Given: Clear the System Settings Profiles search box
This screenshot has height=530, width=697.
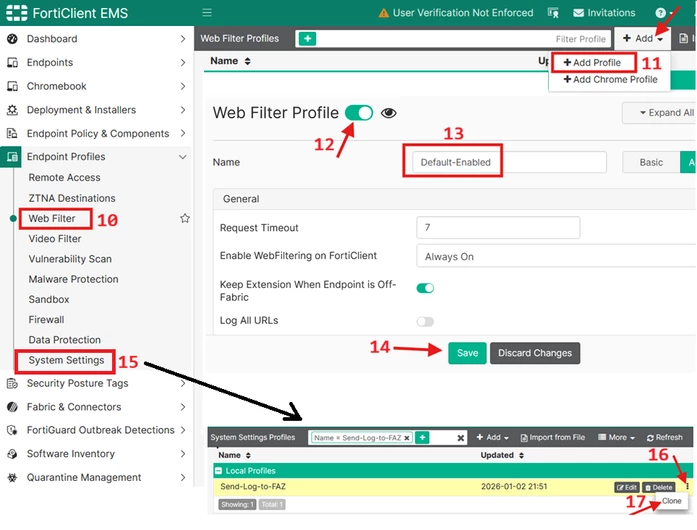Looking at the screenshot, I should click(x=461, y=438).
